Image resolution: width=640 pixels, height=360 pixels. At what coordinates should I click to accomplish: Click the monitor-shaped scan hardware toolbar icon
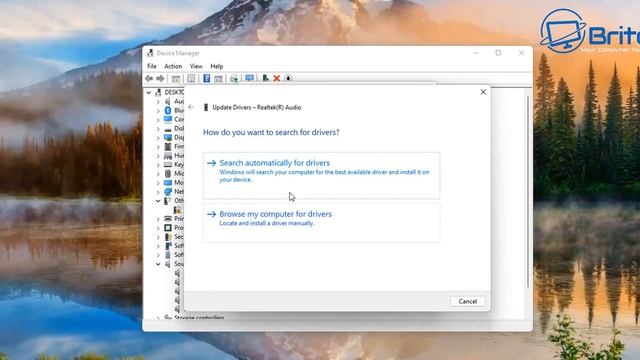tap(249, 78)
